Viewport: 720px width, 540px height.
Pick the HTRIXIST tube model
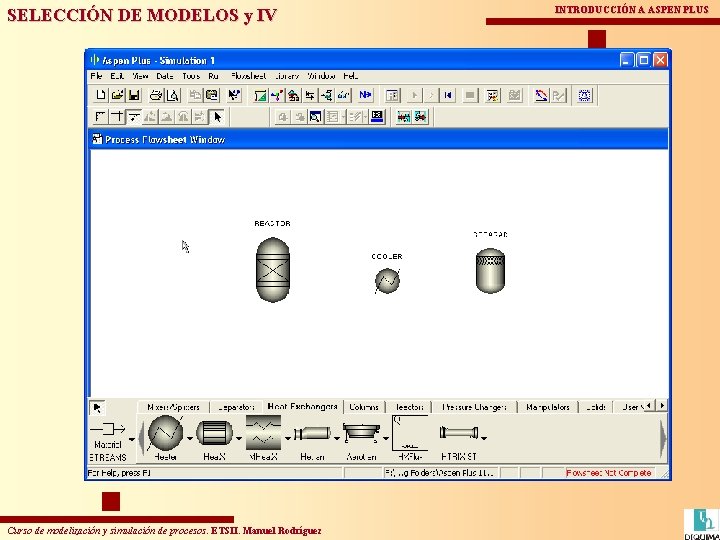pos(459,433)
